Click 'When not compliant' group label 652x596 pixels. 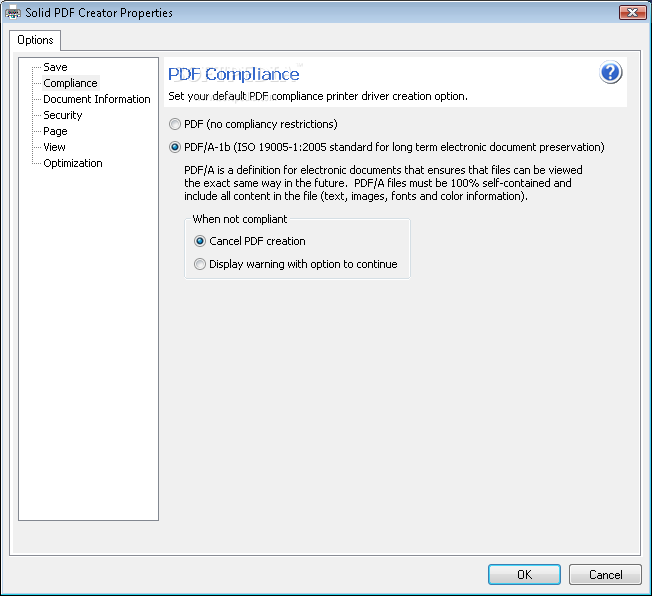[240, 219]
